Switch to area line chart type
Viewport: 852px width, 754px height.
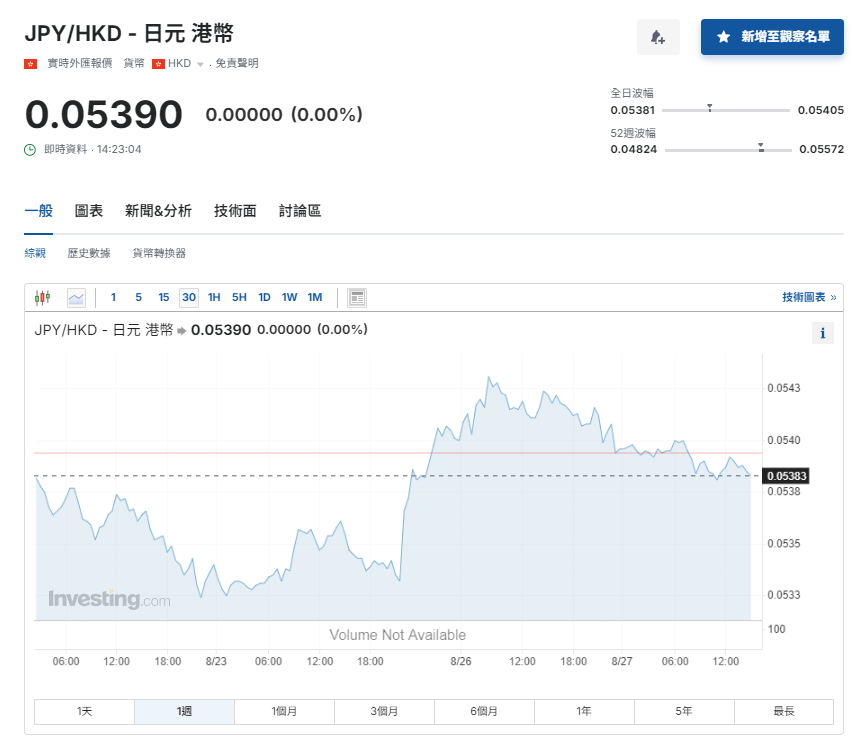click(x=76, y=297)
